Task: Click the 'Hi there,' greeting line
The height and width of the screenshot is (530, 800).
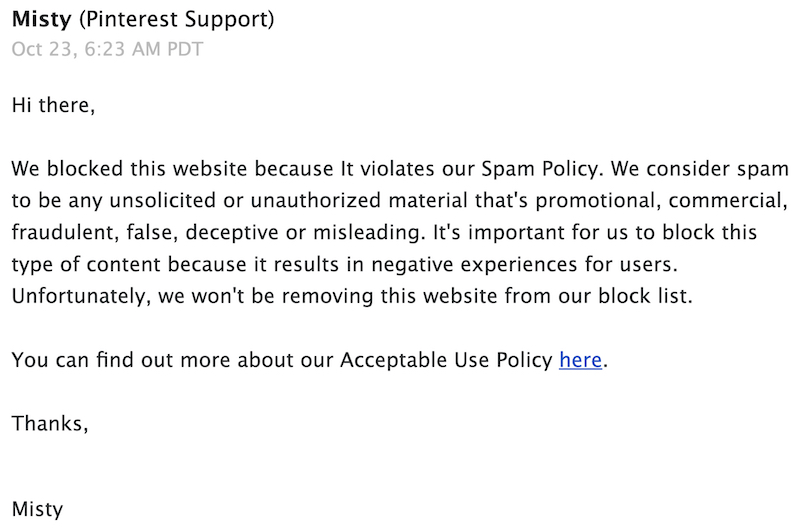Action: pyautogui.click(x=53, y=105)
